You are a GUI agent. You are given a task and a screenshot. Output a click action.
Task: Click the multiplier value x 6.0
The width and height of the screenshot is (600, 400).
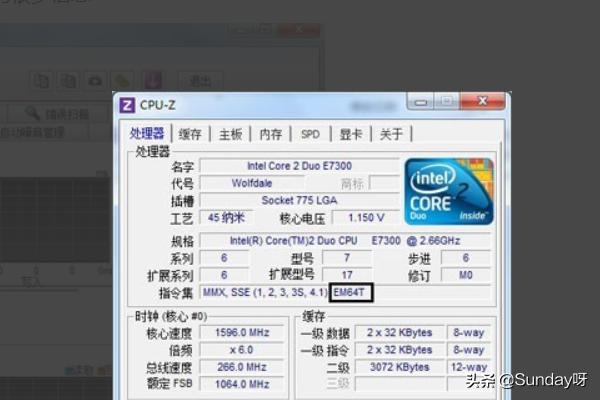(242, 350)
